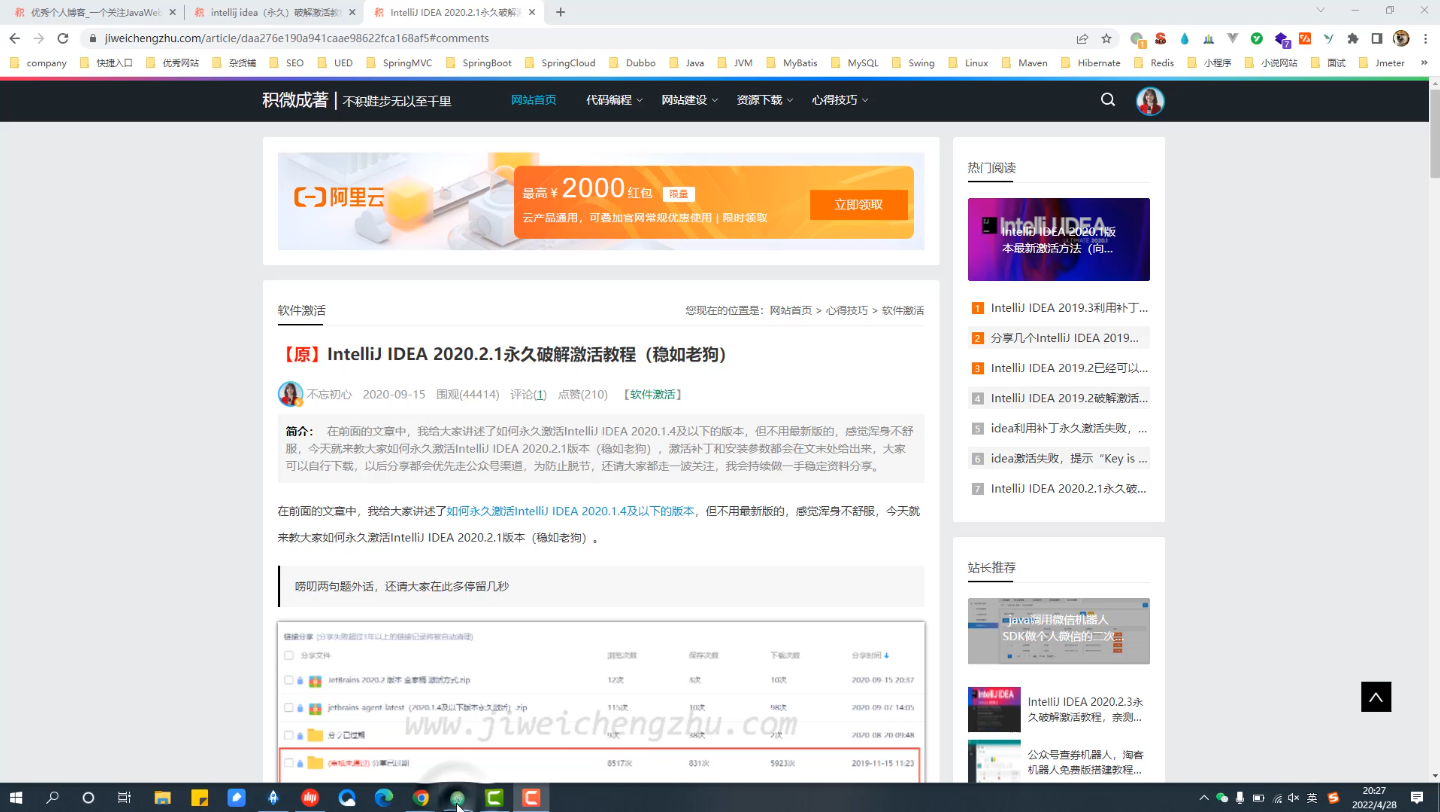Screen dimensions: 1440x812
Task: Click the Vue devtools extension icon
Action: pos(1233,38)
